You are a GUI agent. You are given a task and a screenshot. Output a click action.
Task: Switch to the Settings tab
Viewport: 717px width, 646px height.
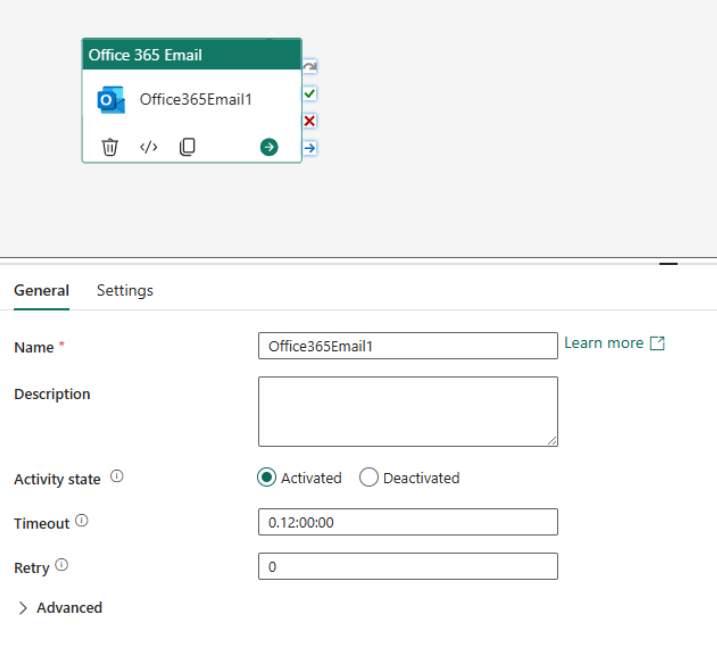[125, 290]
